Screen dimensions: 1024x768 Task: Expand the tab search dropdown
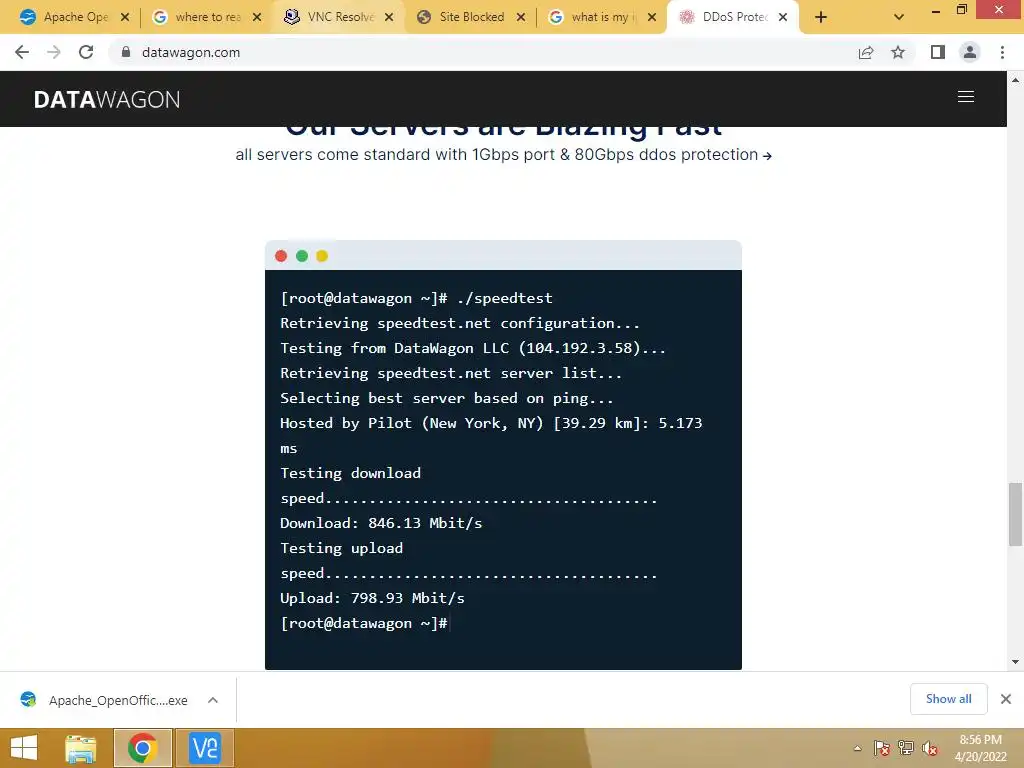899,17
